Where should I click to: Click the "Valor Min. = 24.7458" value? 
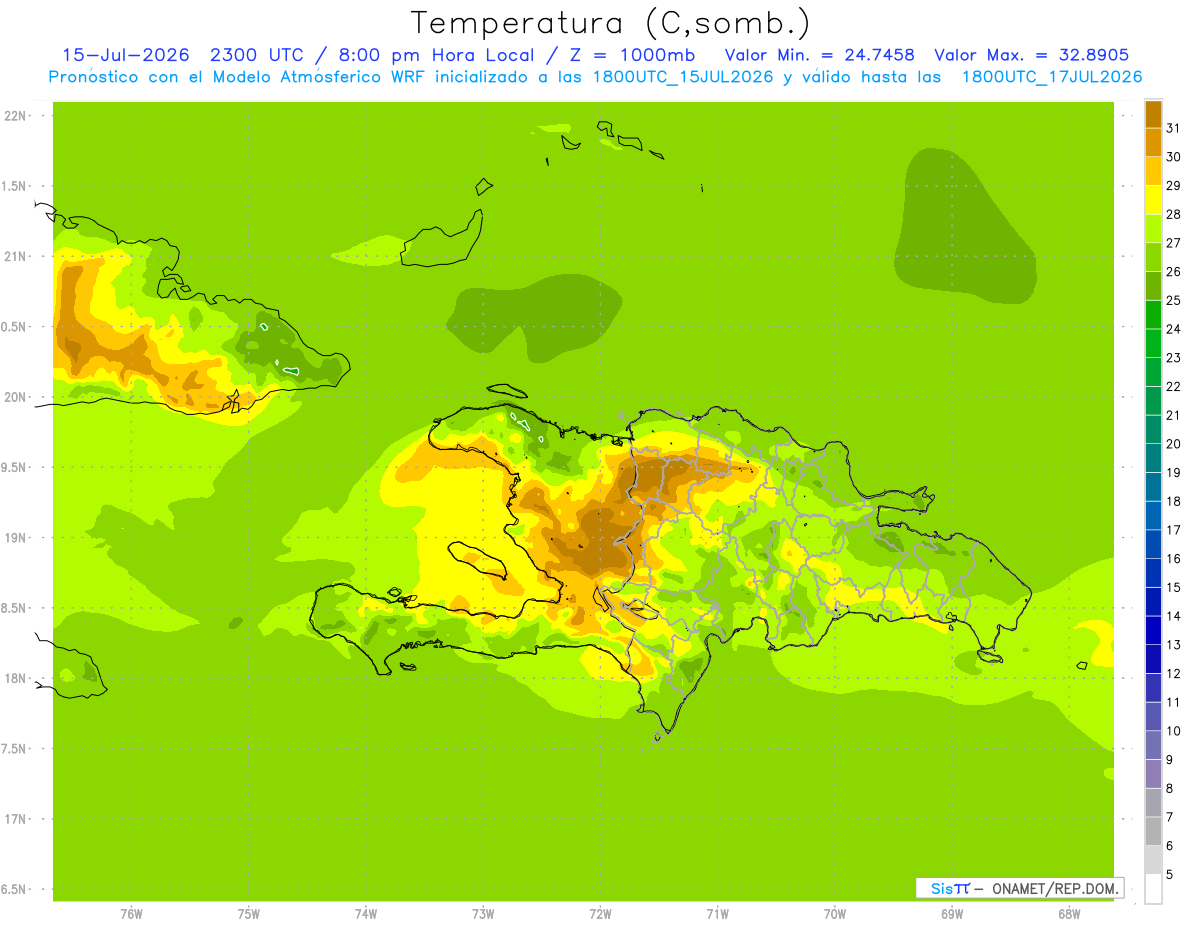(x=819, y=55)
